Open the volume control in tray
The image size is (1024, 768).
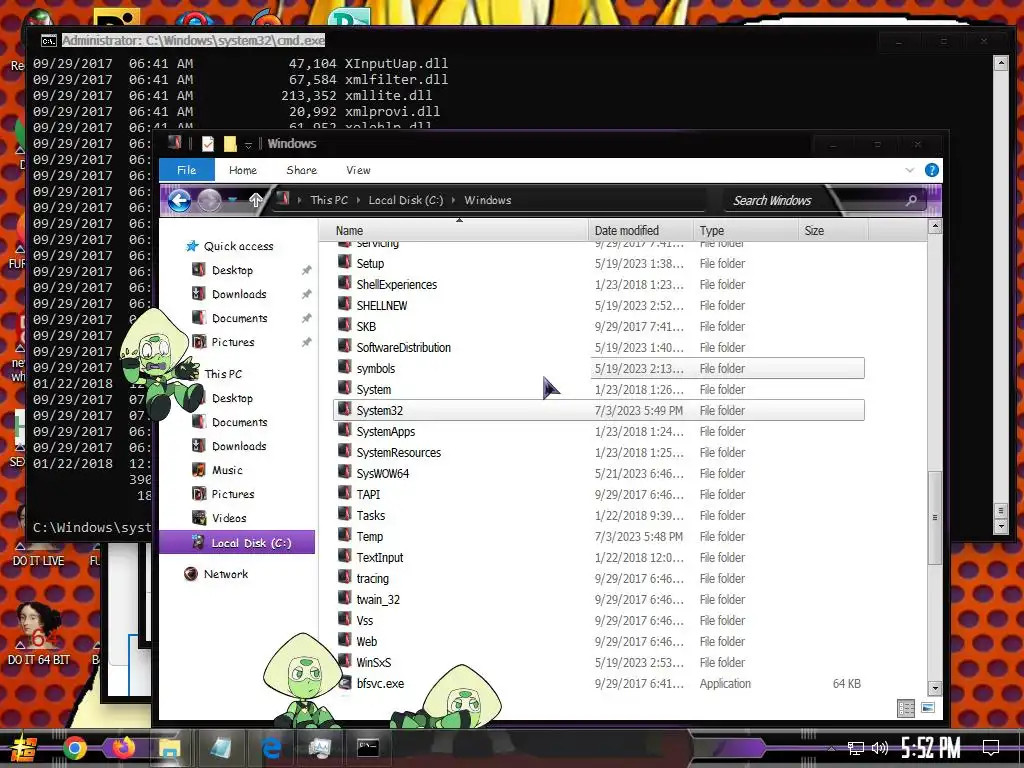click(880, 748)
